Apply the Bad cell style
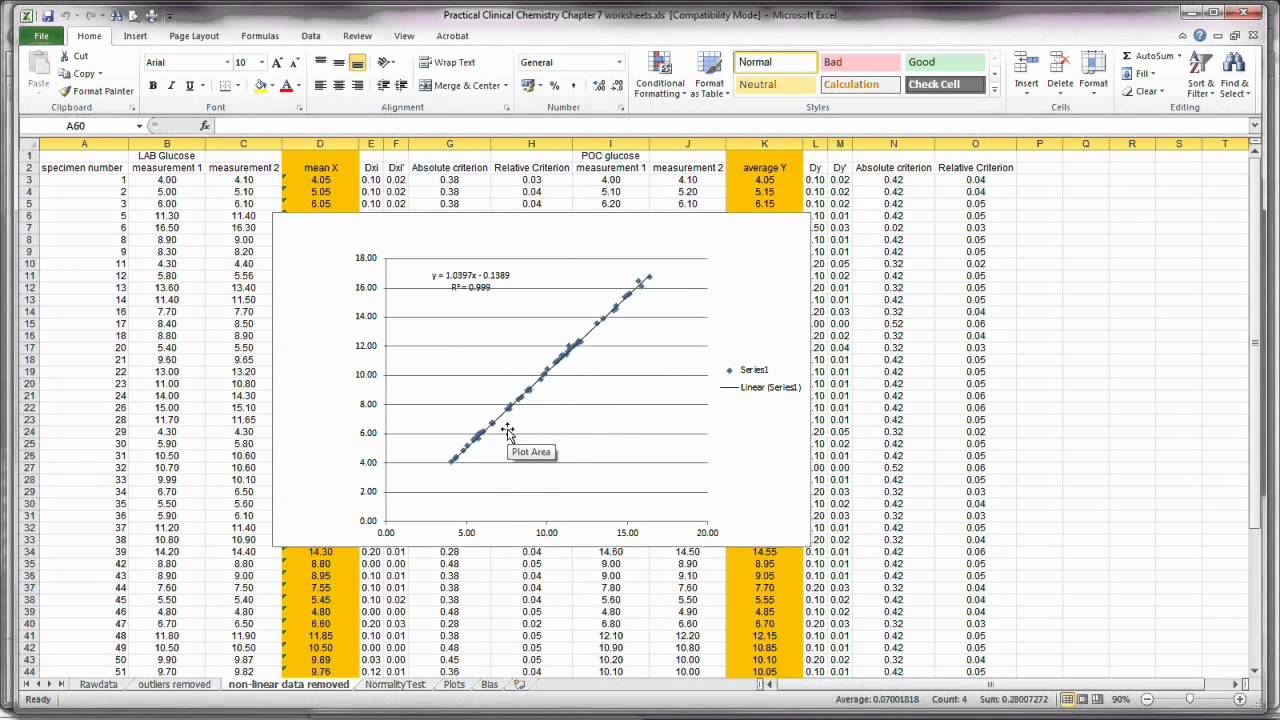The height and width of the screenshot is (720, 1280). 860,62
